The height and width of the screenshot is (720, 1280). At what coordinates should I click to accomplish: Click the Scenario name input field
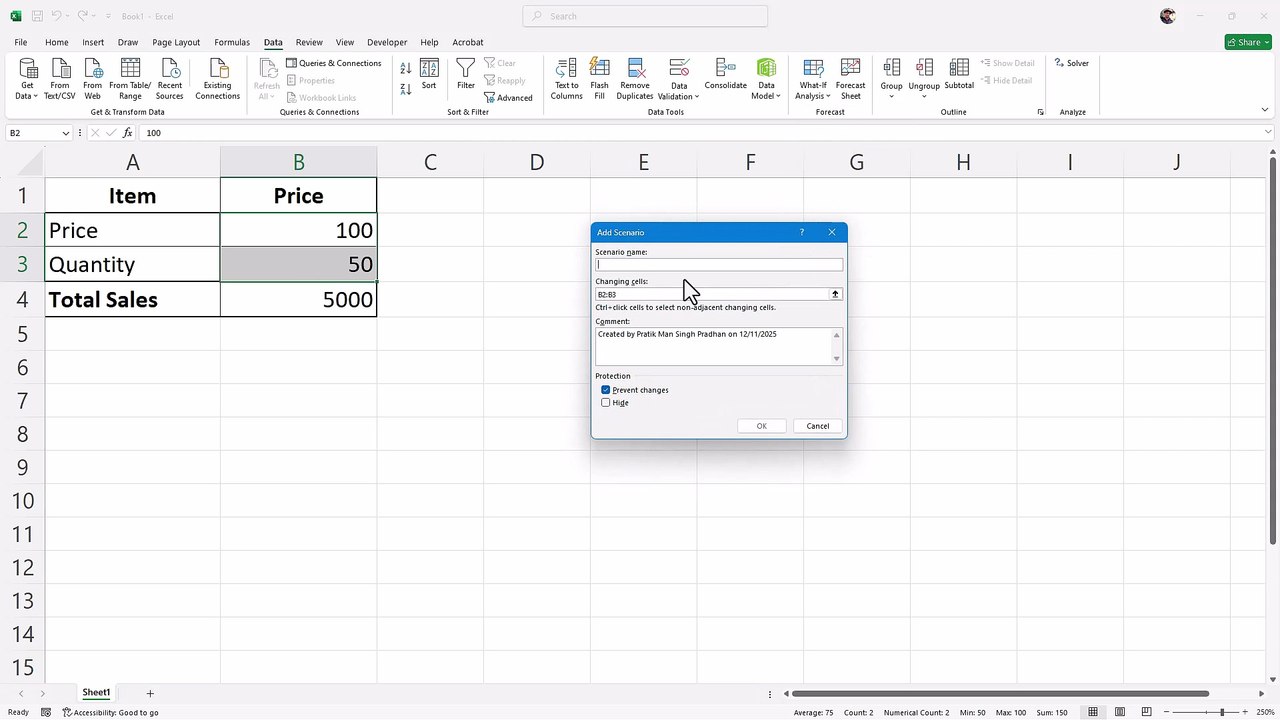(x=719, y=265)
